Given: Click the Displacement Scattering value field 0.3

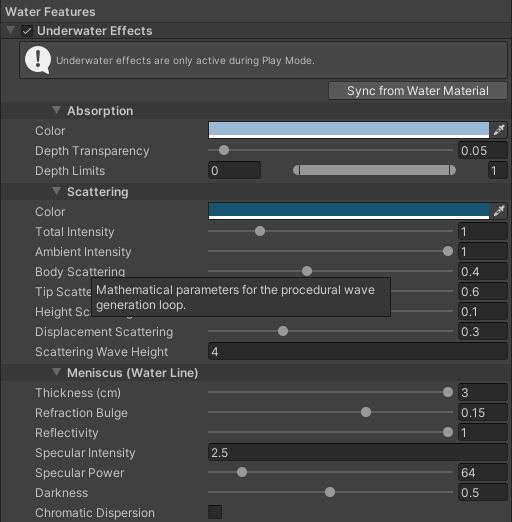Looking at the screenshot, I should (x=483, y=331).
